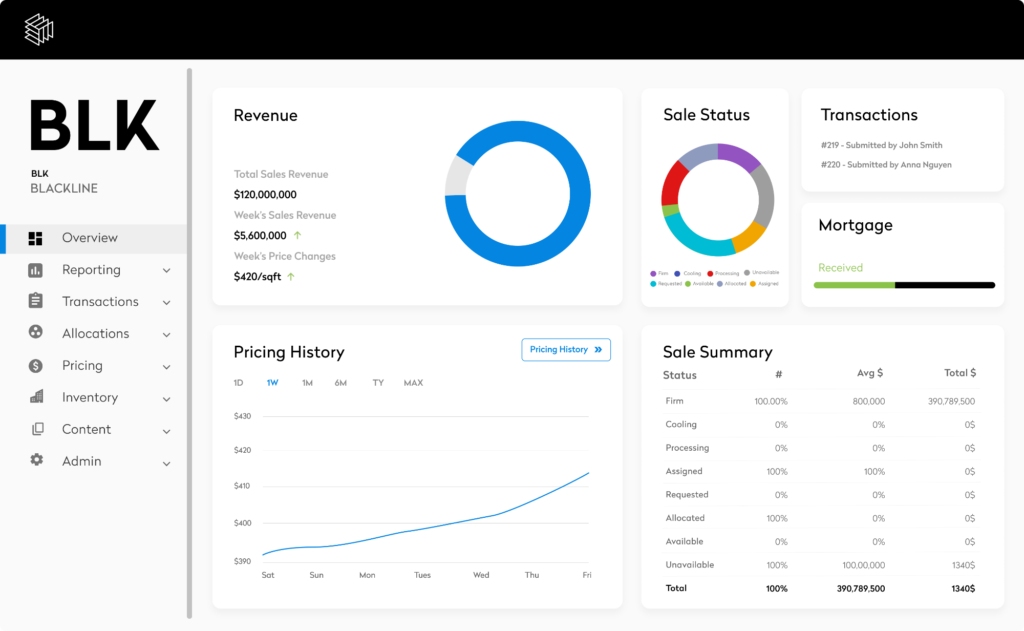Expand the Transactions menu
Viewport: 1024px width, 631px height.
tap(166, 301)
